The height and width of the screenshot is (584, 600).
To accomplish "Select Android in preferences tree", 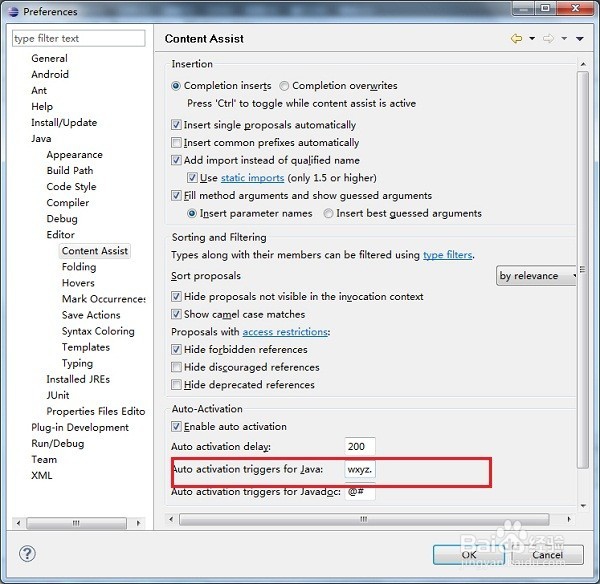I will pos(50,74).
